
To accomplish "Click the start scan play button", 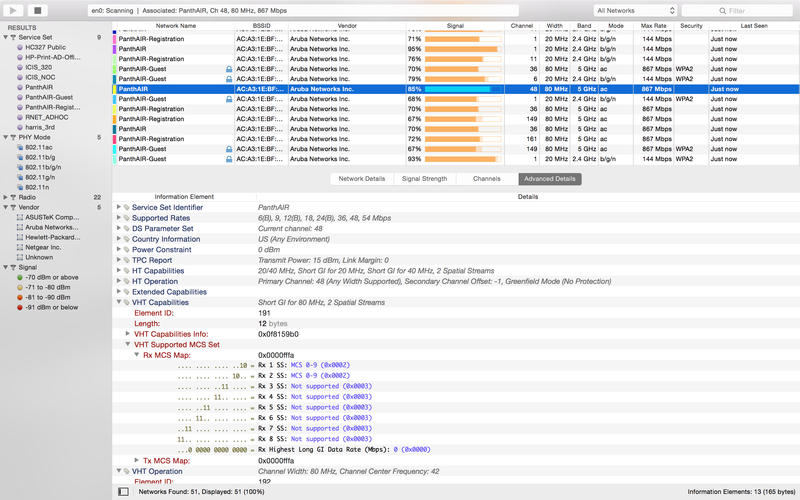I will 17,10.
